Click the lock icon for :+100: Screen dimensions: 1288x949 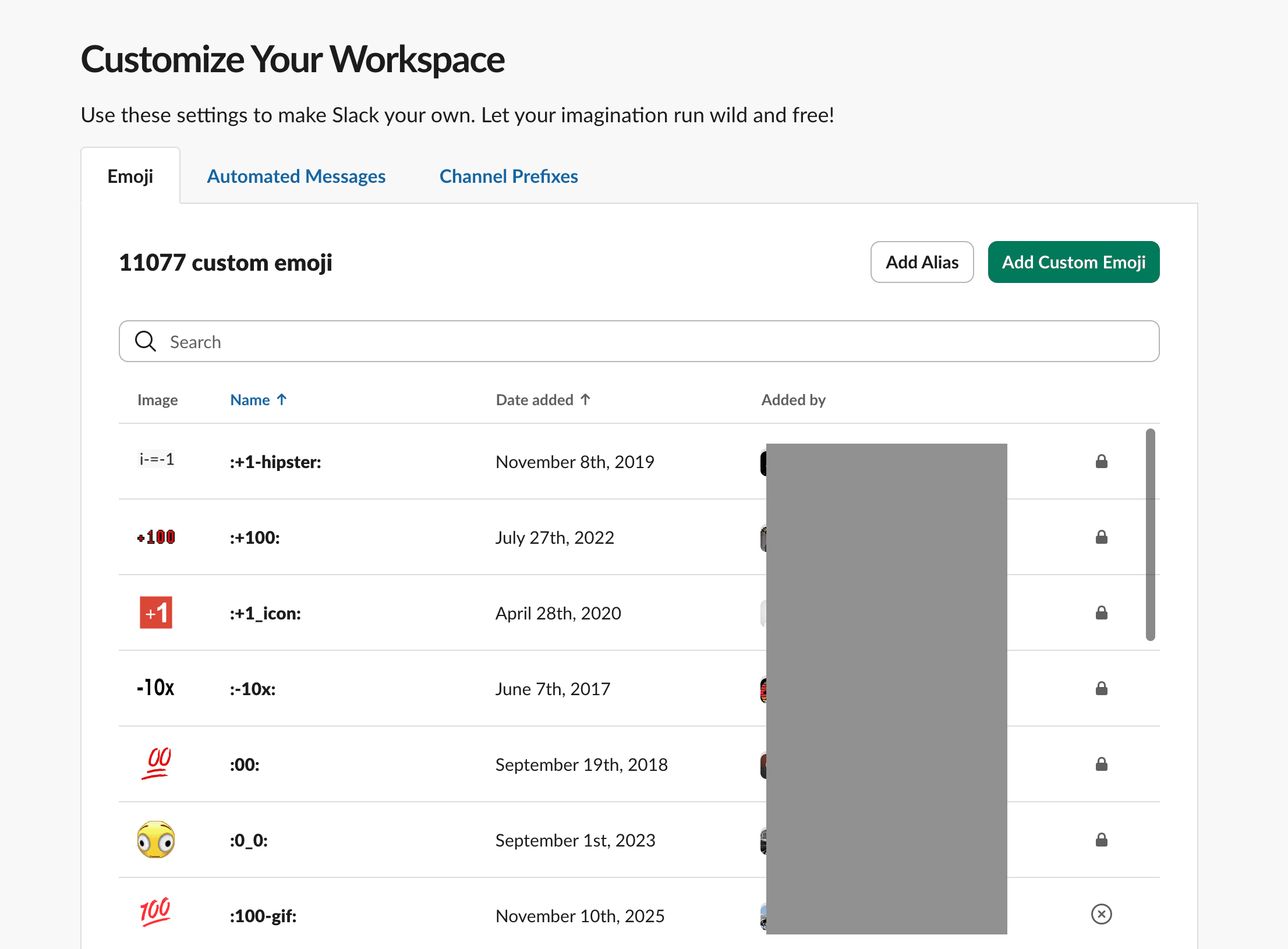point(1101,537)
